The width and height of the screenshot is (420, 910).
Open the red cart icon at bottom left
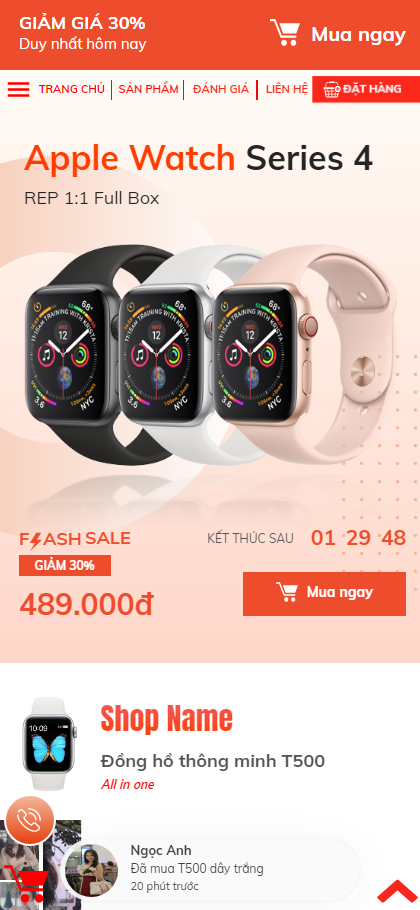click(x=24, y=883)
